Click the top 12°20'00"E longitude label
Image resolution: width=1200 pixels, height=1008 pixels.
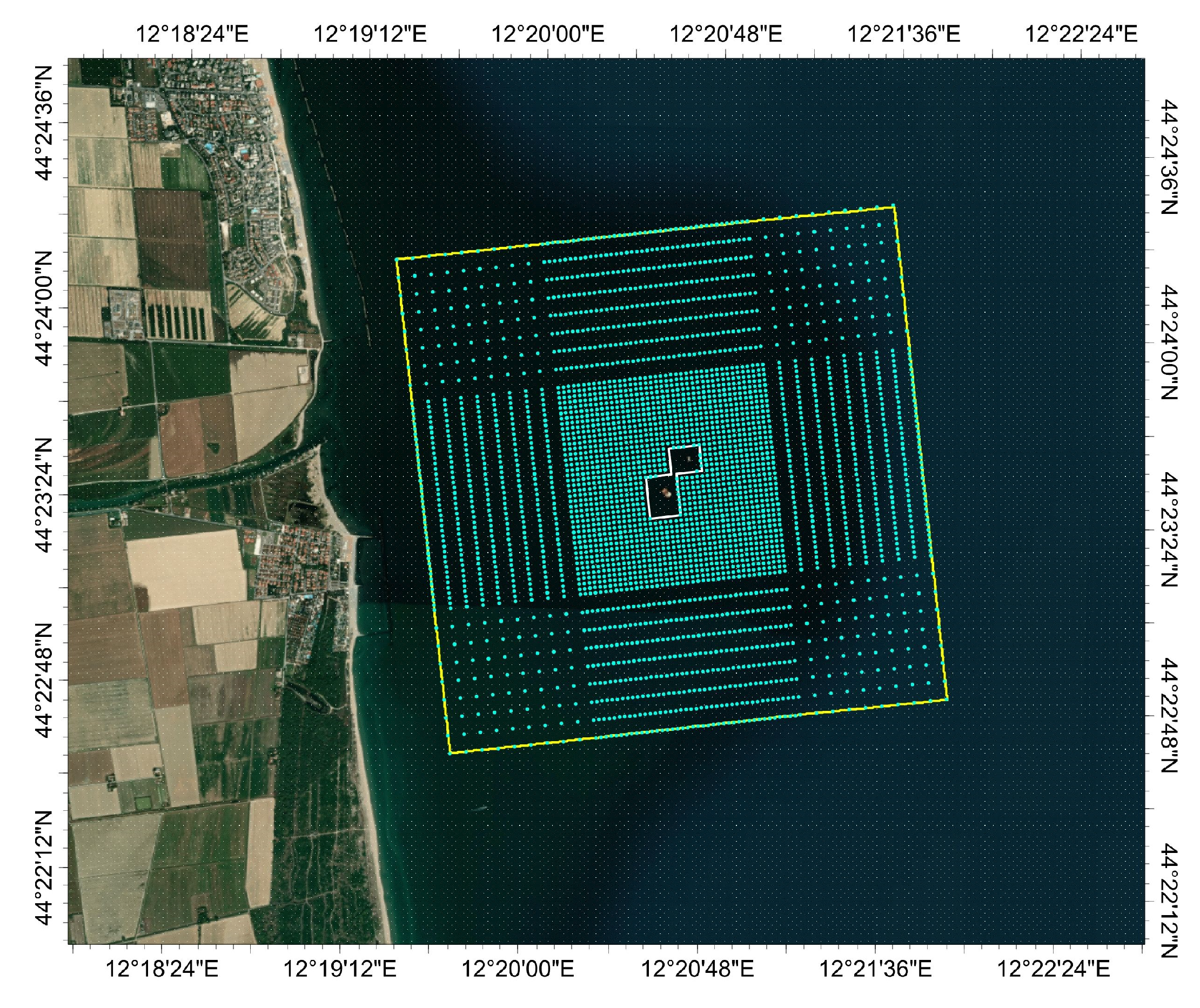[547, 34]
